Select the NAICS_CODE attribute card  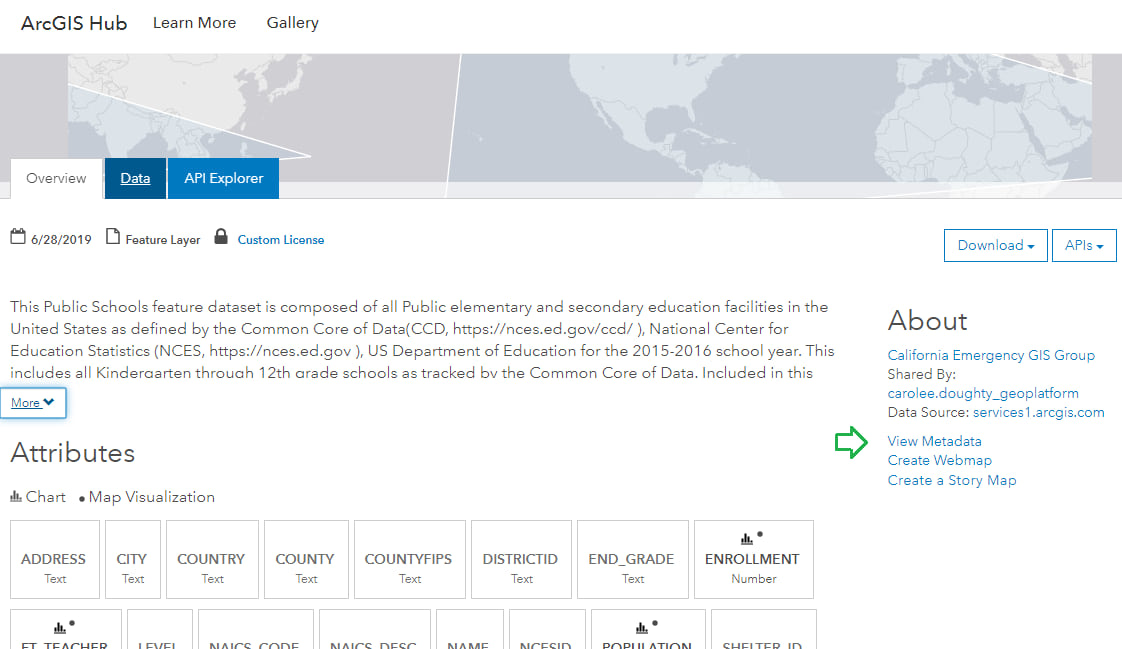255,630
